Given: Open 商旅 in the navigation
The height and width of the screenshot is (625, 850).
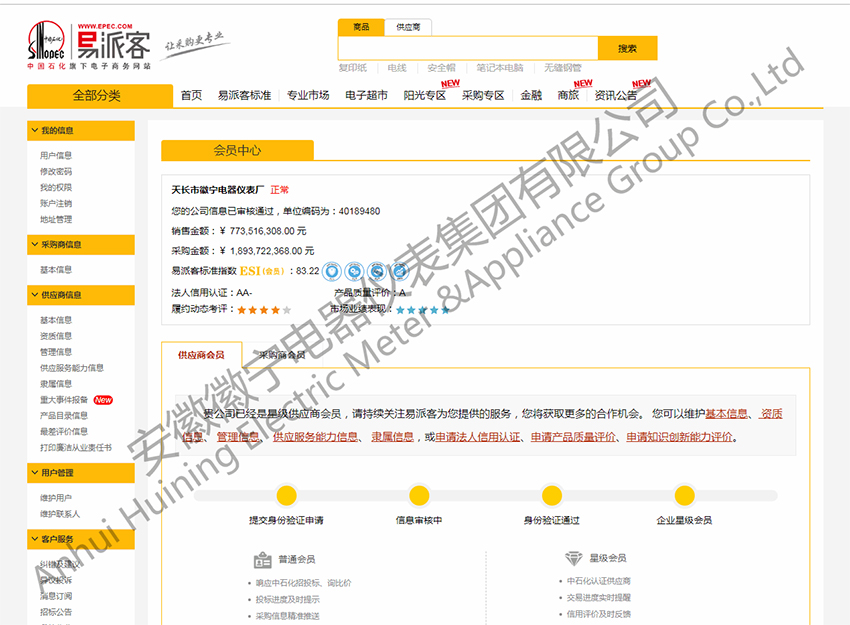Looking at the screenshot, I should (x=568, y=95).
